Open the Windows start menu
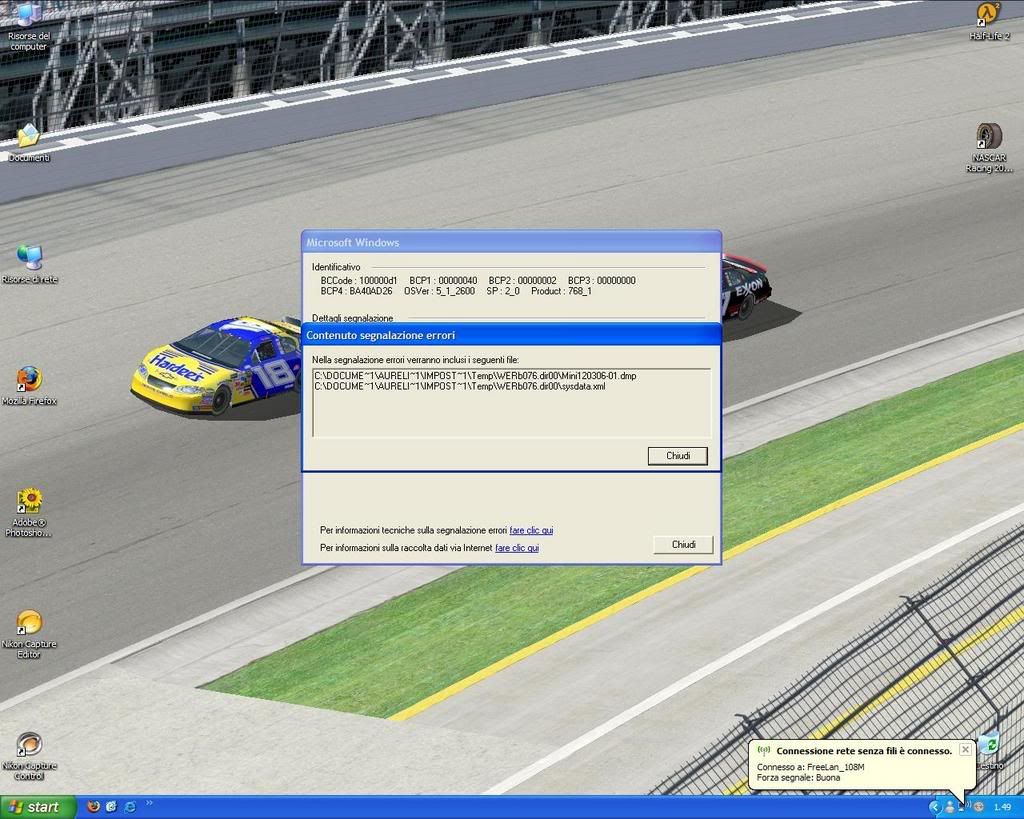This screenshot has width=1024, height=819. point(38,806)
